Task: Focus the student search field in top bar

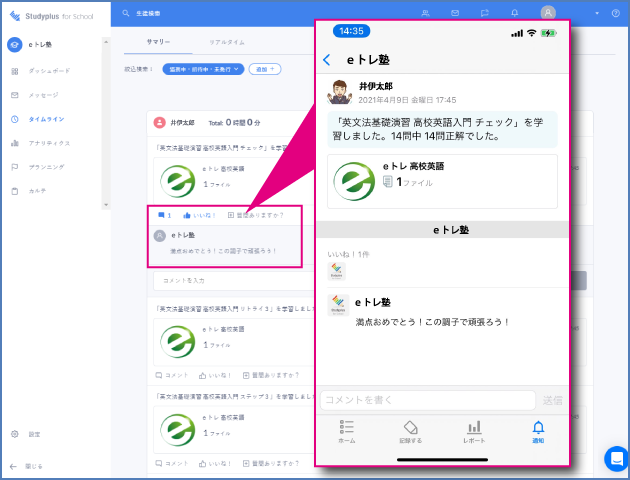Action: (x=148, y=14)
